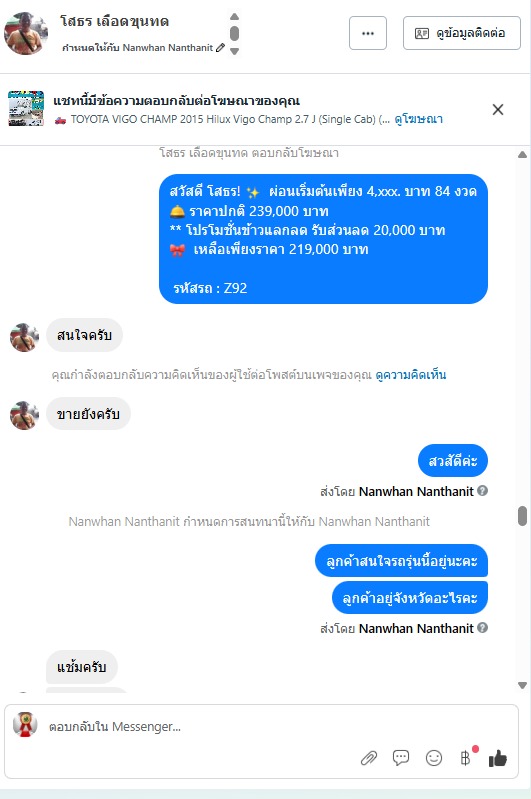Click โสธร profile picture in header

26,33
